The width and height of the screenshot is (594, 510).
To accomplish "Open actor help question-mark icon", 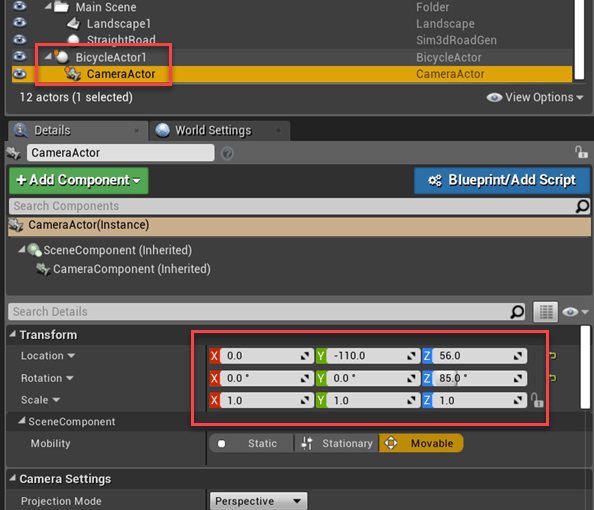I will [227, 153].
